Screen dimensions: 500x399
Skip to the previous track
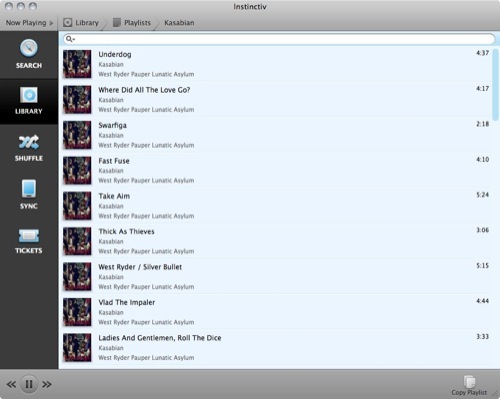pyautogui.click(x=11, y=384)
